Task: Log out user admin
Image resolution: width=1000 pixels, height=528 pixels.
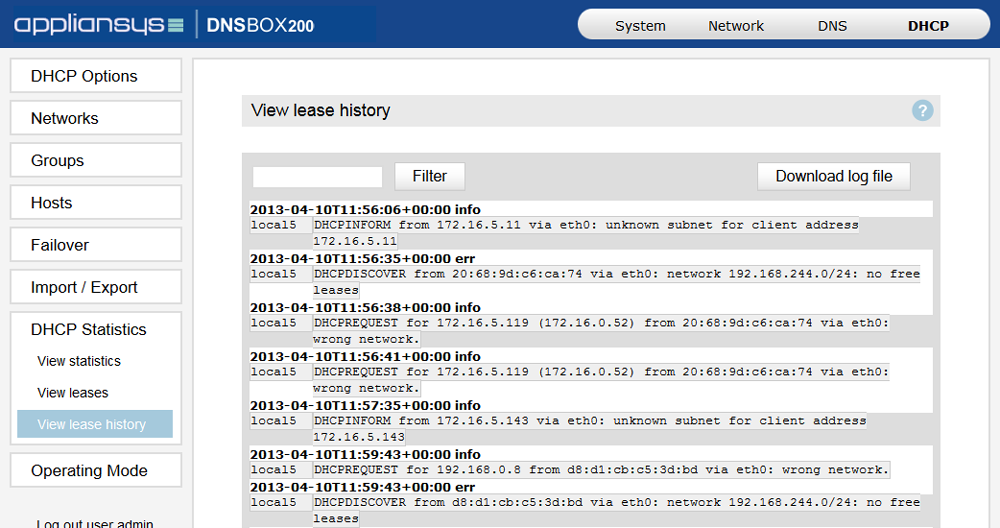Action: (94, 523)
